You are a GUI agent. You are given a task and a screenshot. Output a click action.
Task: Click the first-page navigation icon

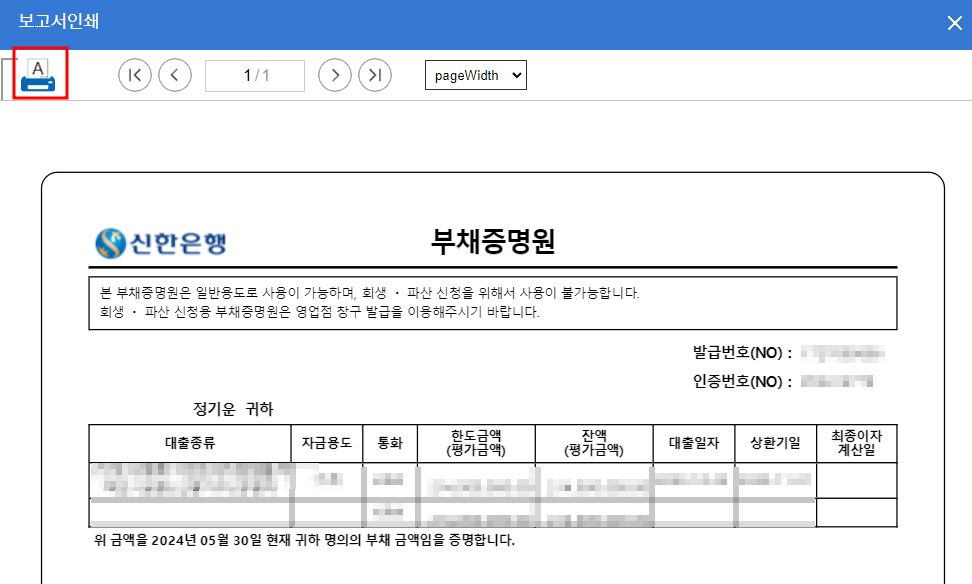click(x=135, y=75)
